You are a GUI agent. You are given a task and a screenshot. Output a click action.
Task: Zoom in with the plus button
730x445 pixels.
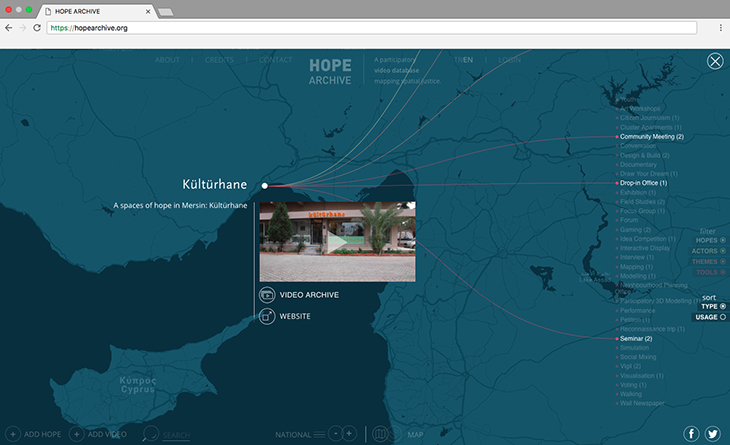coord(349,434)
